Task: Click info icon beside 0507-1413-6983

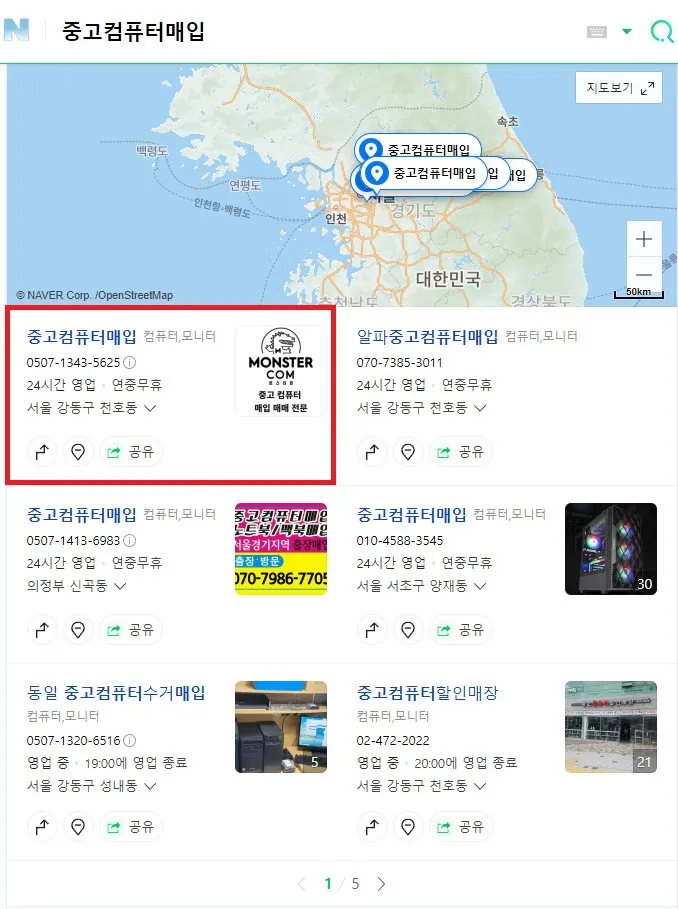Action: click(130, 540)
